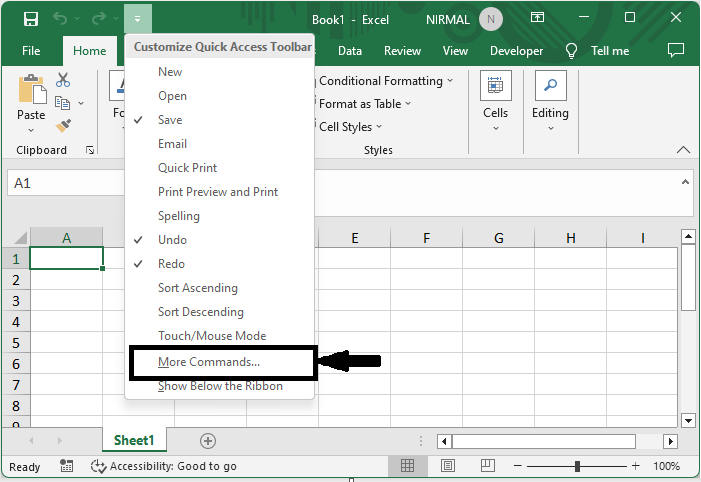This screenshot has height=482, width=701.
Task: Uncheck Undo in the Customize menu
Action: coord(172,240)
